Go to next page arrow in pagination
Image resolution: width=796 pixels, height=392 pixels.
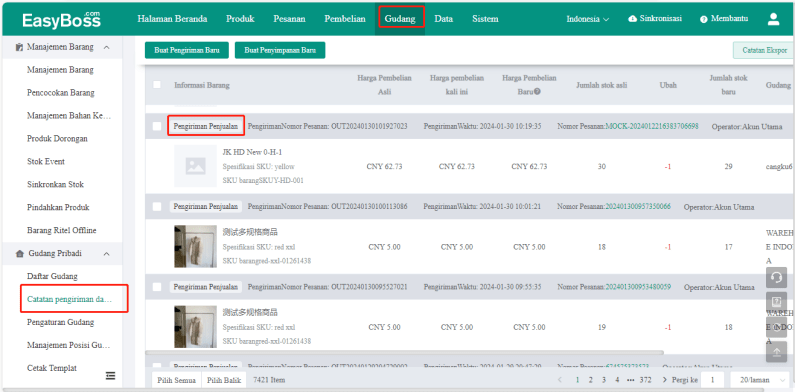point(665,380)
